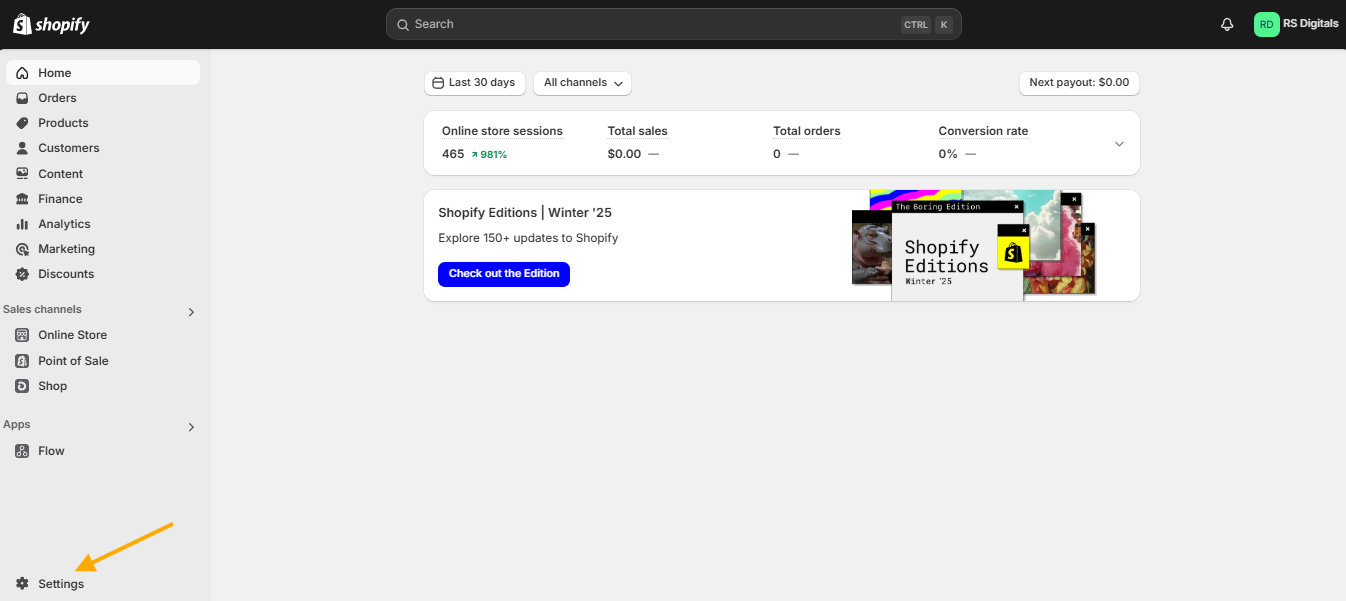
Task: Open the Discounts label in sidebar
Action: [66, 274]
